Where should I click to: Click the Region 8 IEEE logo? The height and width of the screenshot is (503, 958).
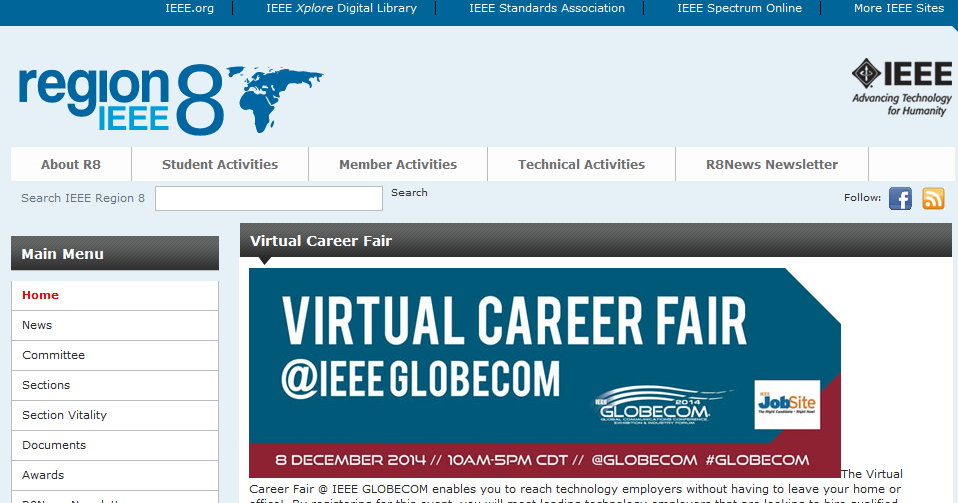171,99
